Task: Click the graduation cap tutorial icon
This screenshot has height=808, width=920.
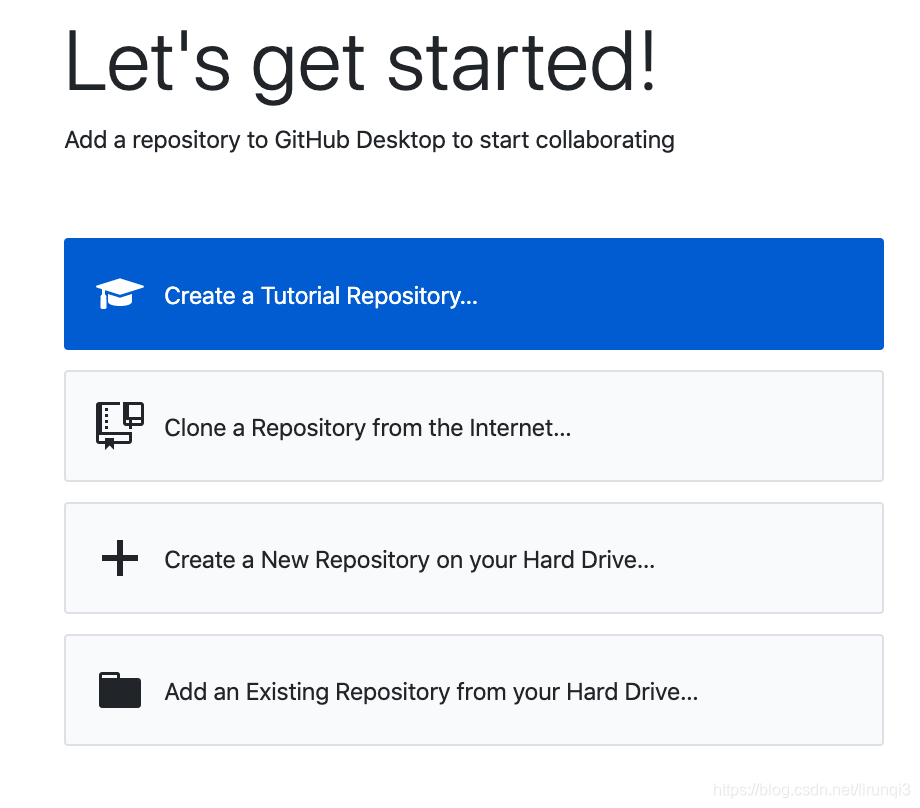Action: click(120, 293)
